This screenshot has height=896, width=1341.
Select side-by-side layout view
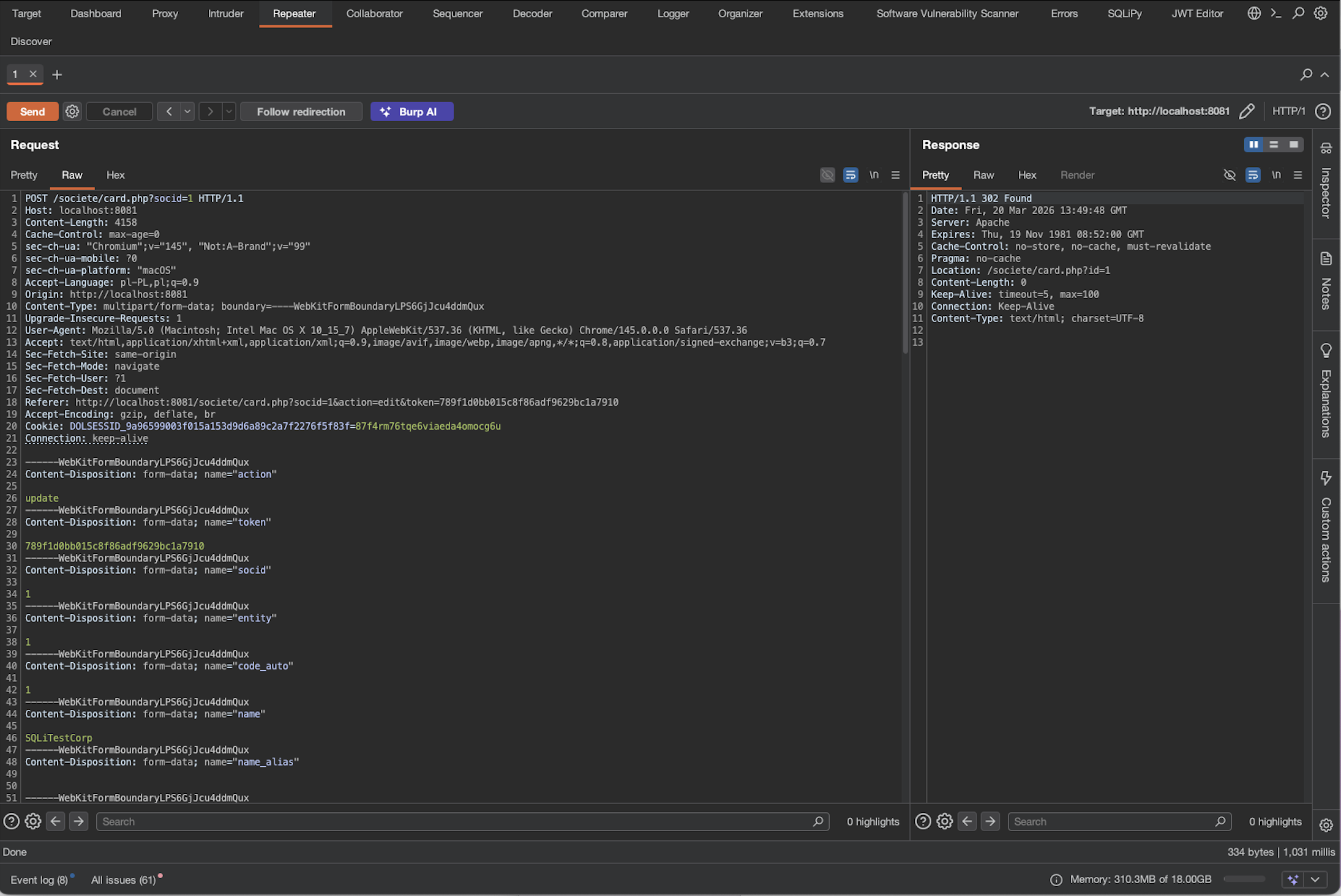[x=1253, y=144]
